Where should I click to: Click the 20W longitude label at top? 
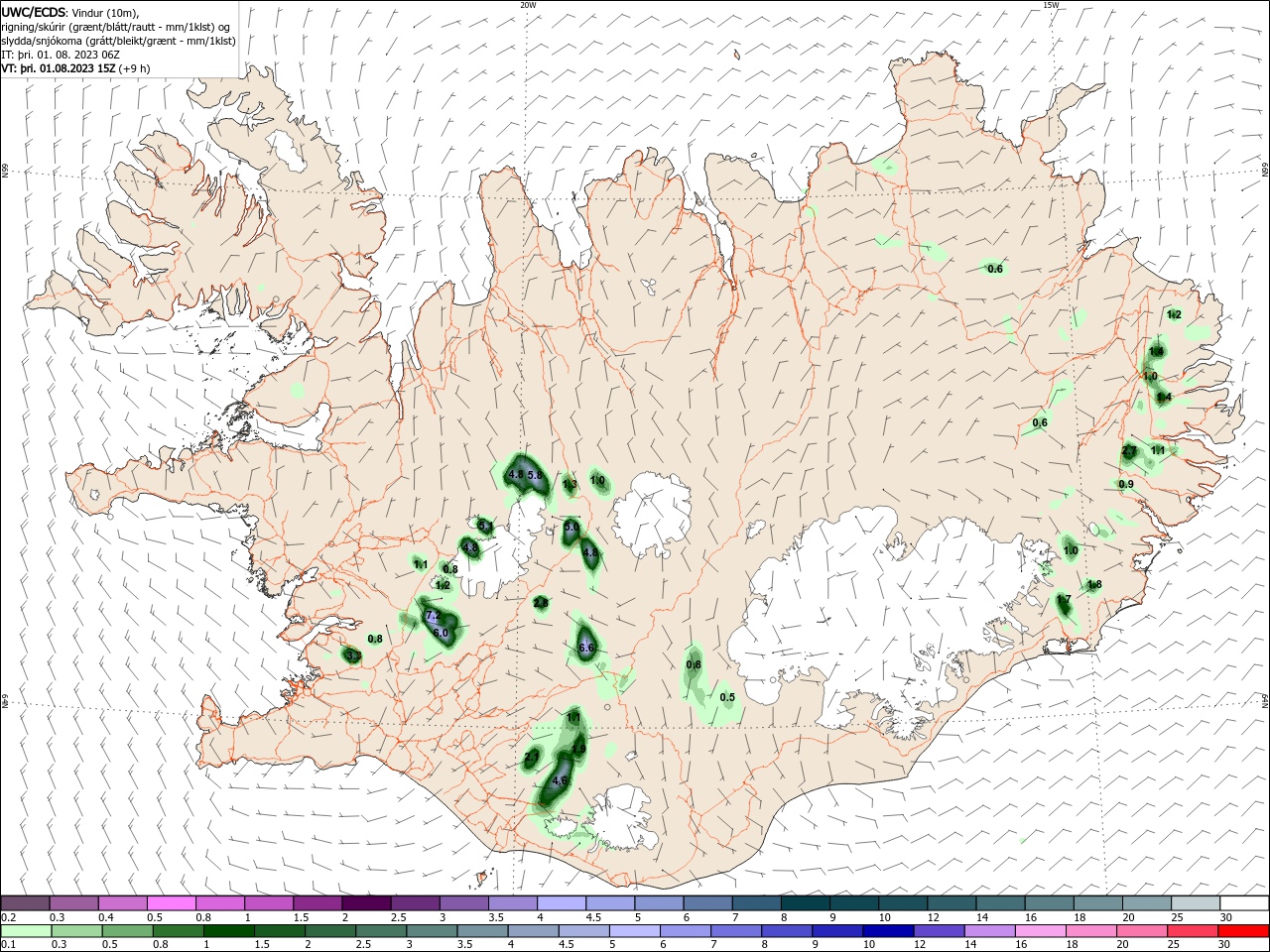pyautogui.click(x=528, y=5)
